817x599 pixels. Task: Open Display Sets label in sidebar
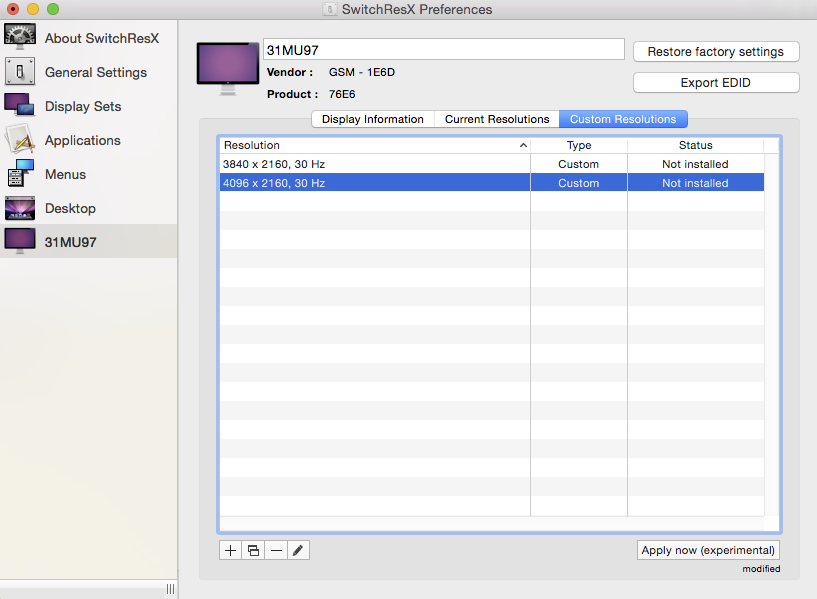tap(83, 106)
